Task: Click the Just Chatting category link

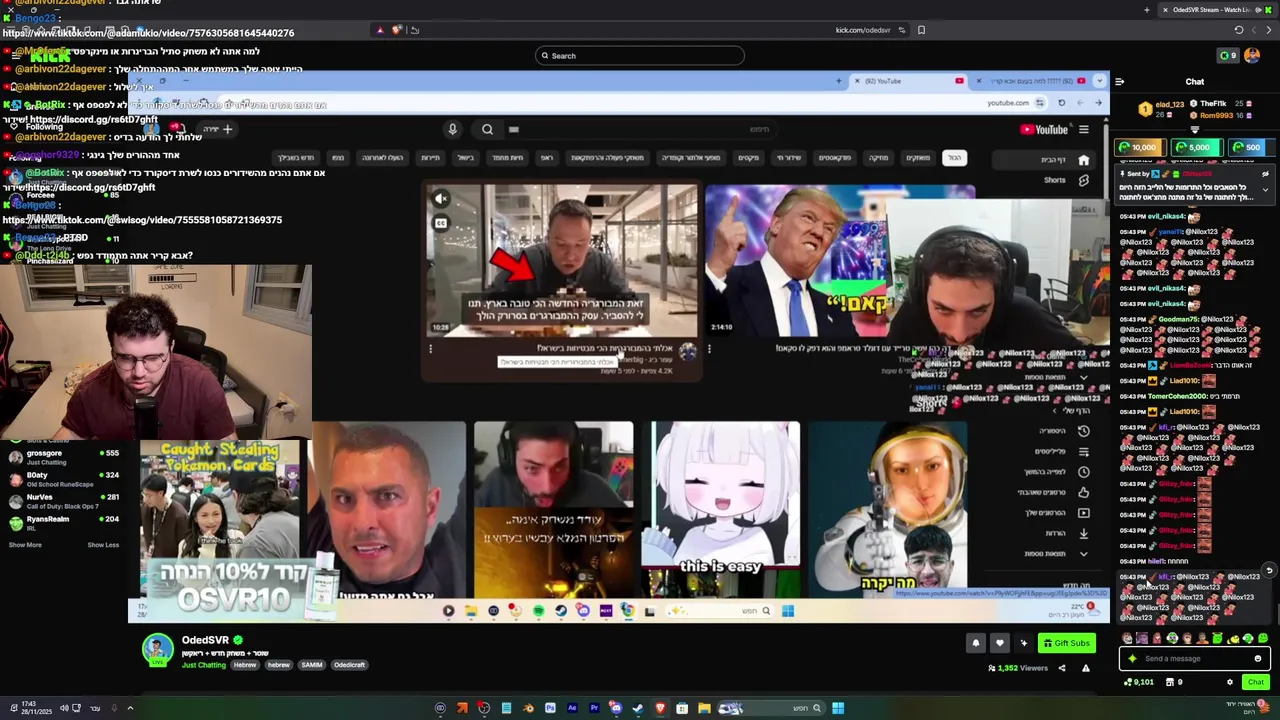Action: pos(204,665)
